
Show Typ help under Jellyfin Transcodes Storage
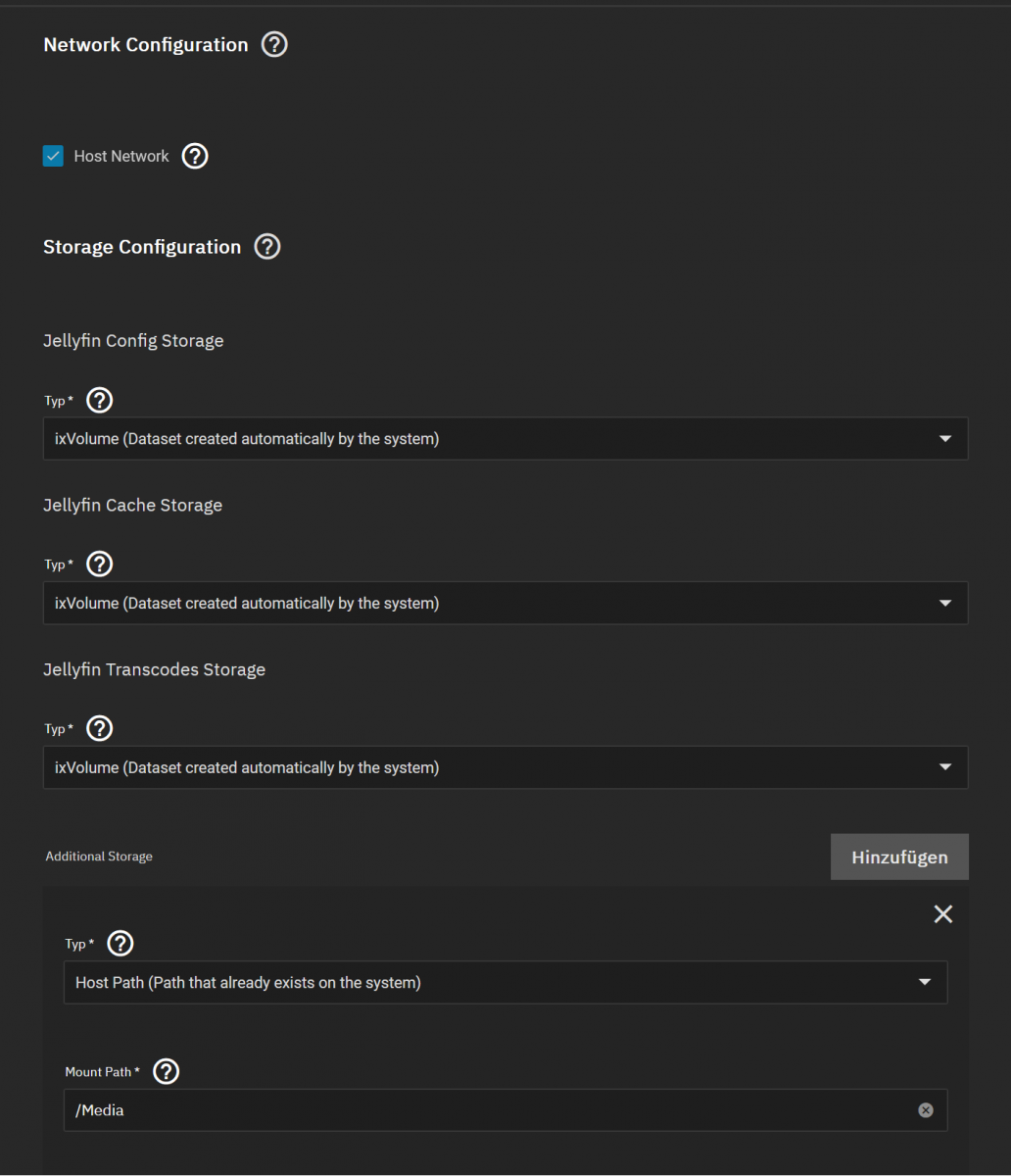pos(101,728)
